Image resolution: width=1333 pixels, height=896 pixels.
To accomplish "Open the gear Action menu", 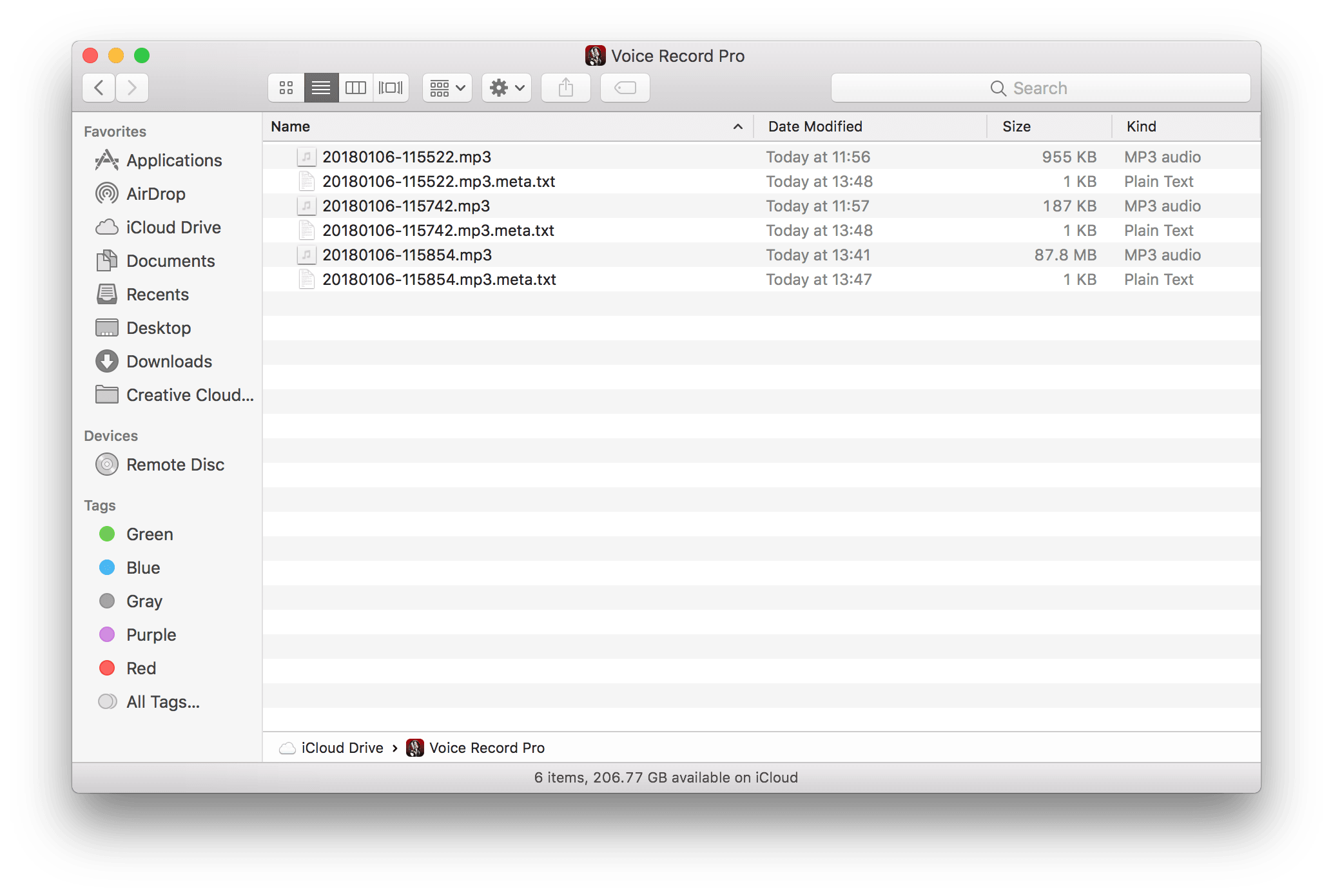I will (x=507, y=88).
